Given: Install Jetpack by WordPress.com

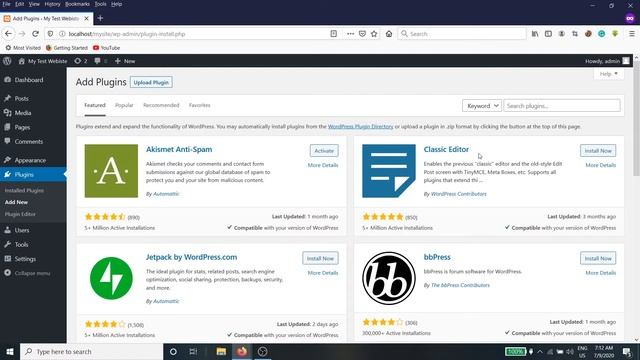Looking at the screenshot, I should tap(320, 258).
